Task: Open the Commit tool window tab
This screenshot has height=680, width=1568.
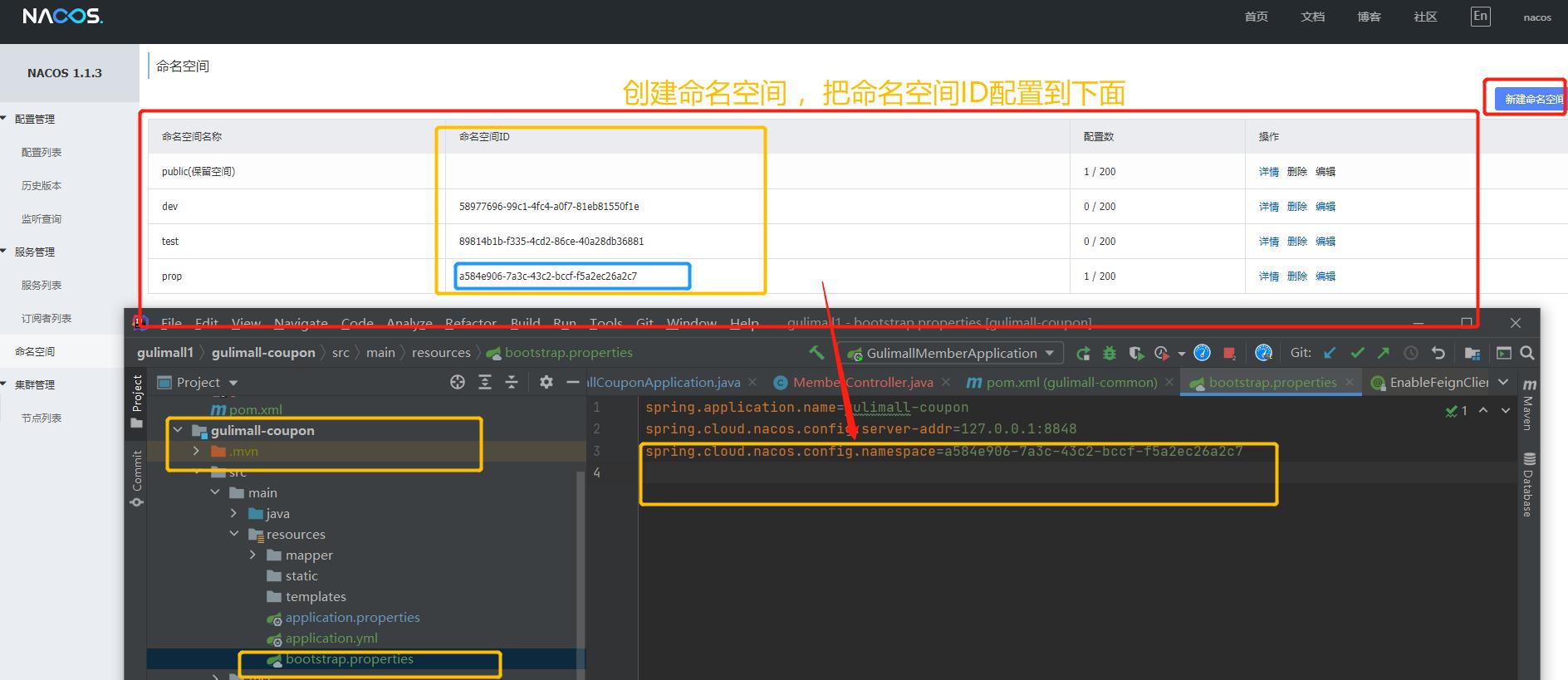Action: click(137, 479)
